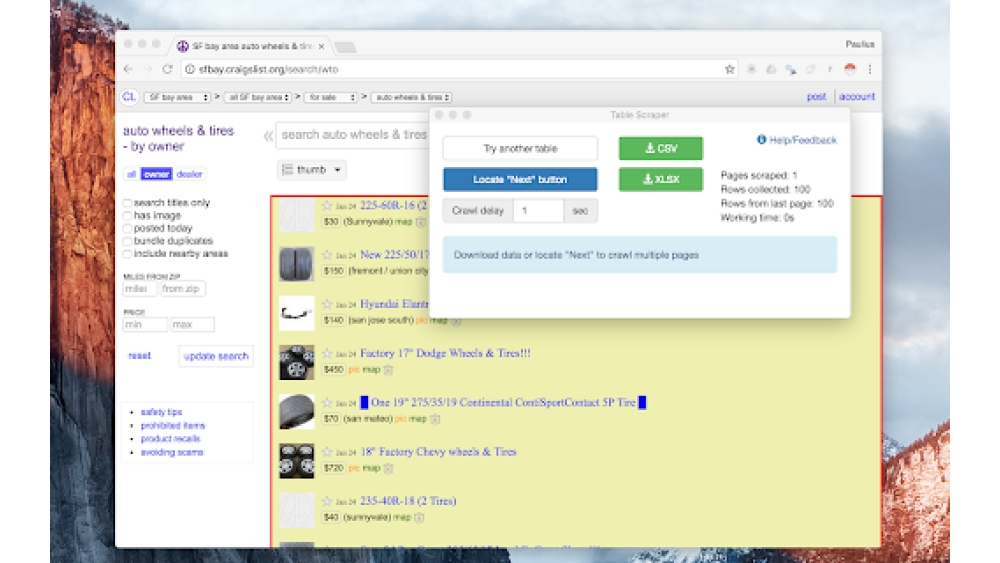Select the 'owner' seller filter
Image resolution: width=1000 pixels, height=563 pixels.
click(156, 173)
